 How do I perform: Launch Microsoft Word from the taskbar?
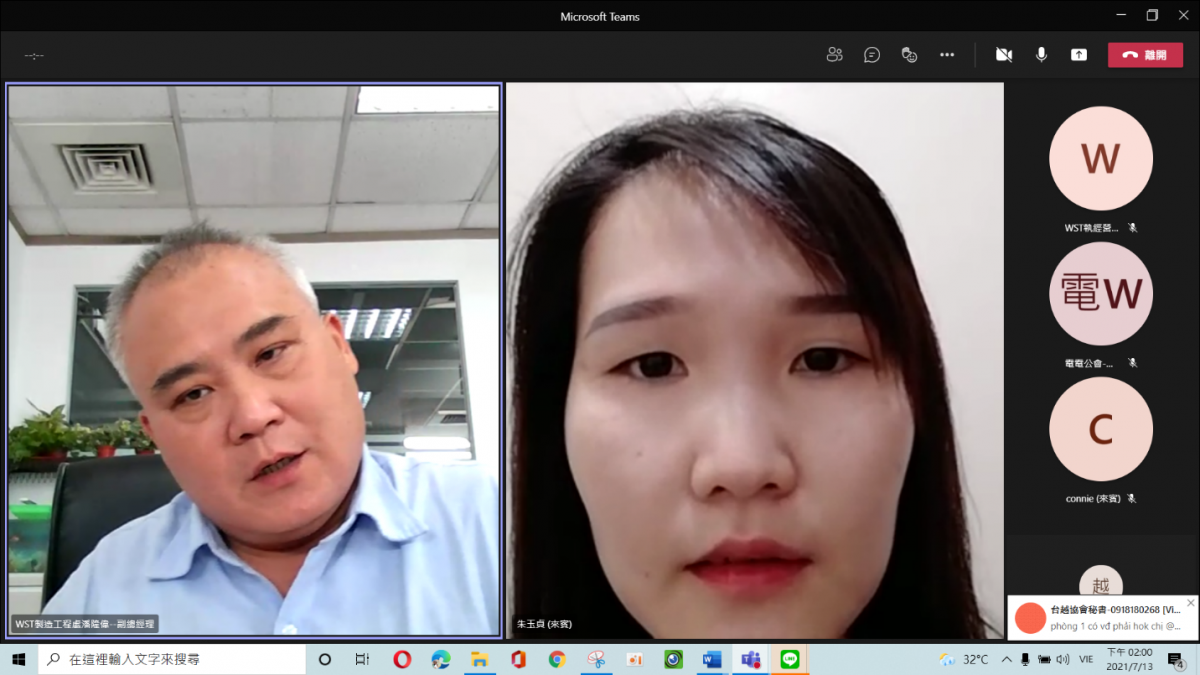[711, 660]
